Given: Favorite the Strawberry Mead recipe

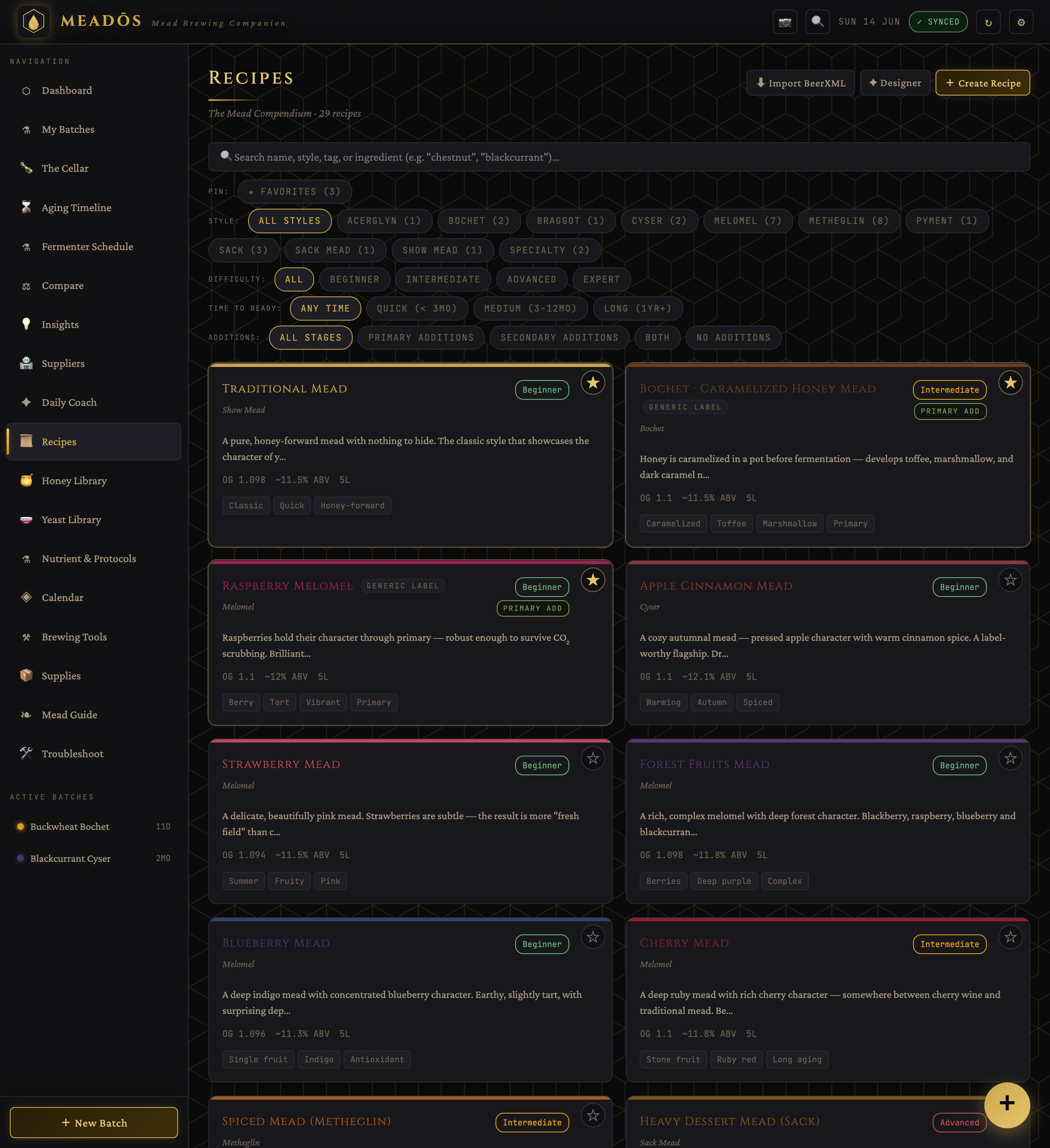Looking at the screenshot, I should [x=593, y=758].
